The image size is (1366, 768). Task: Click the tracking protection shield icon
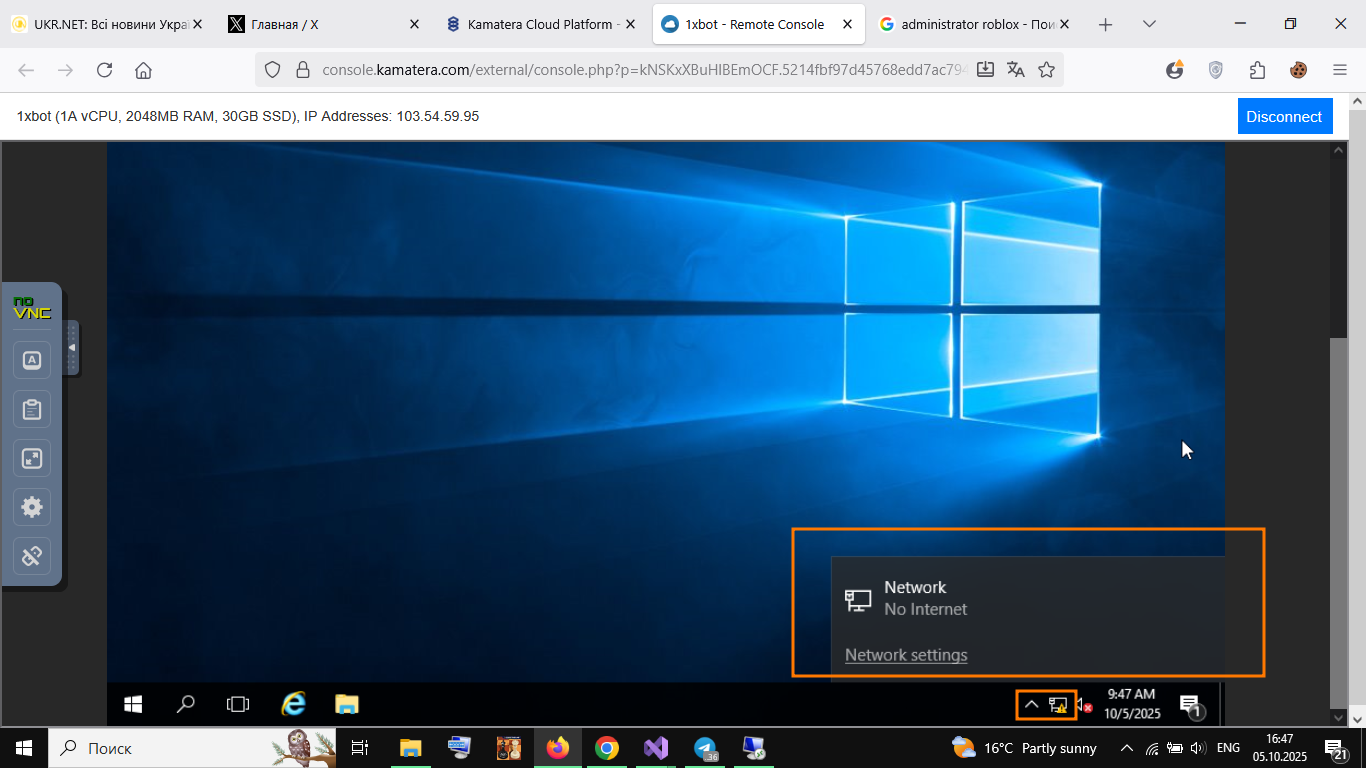pos(272,70)
